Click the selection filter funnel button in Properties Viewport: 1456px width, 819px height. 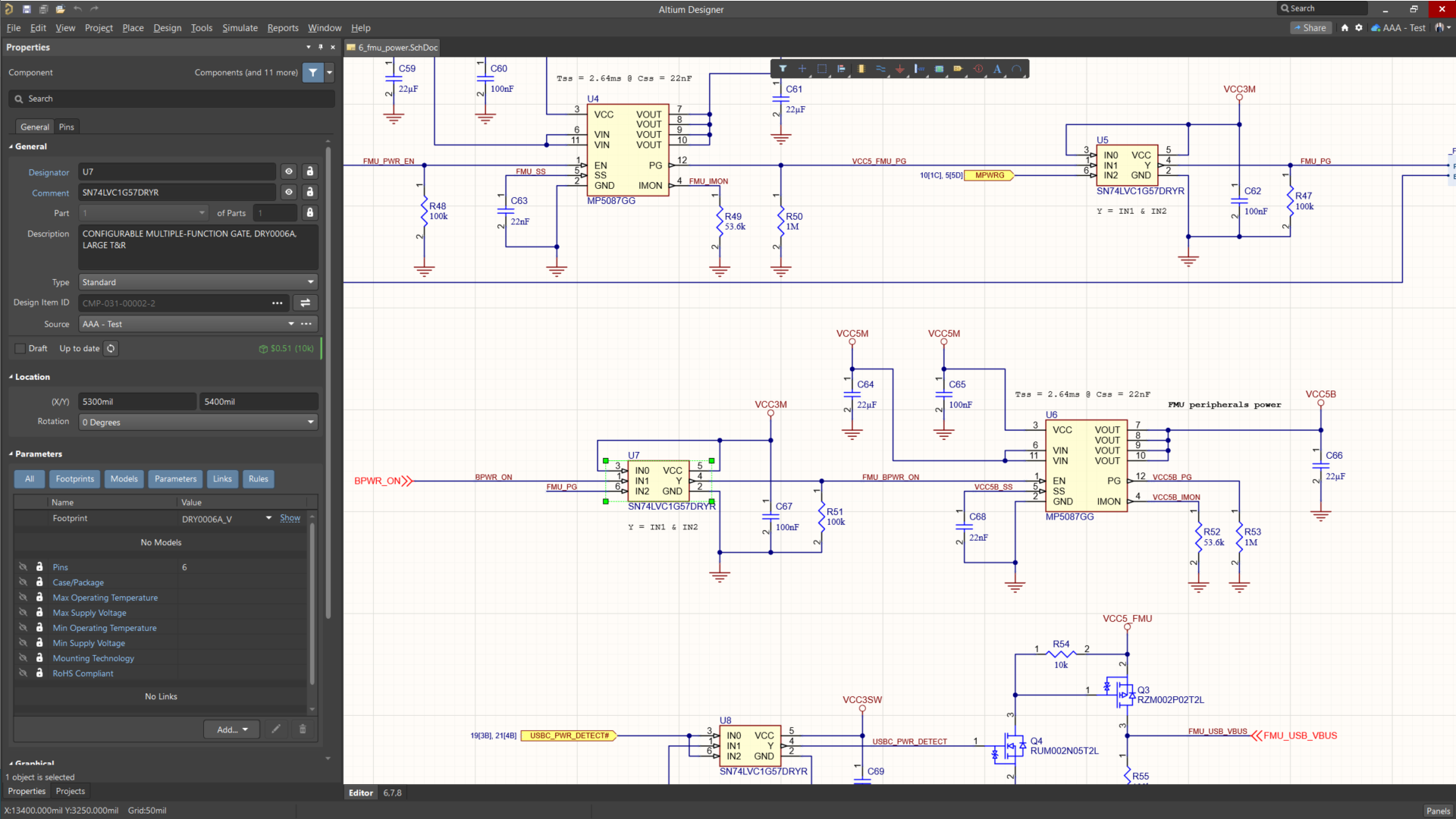(312, 73)
